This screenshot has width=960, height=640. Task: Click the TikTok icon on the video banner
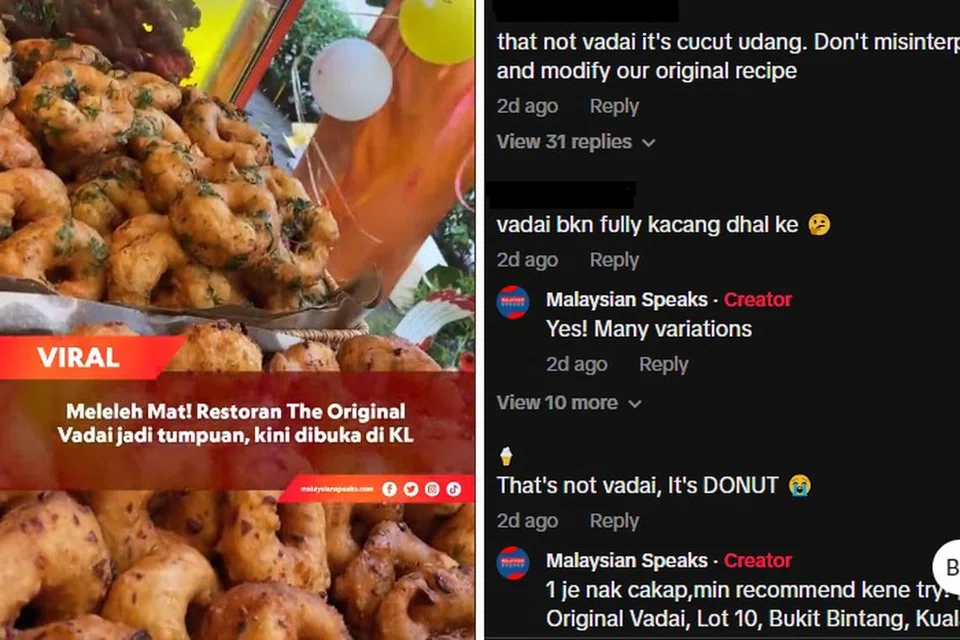(454, 489)
